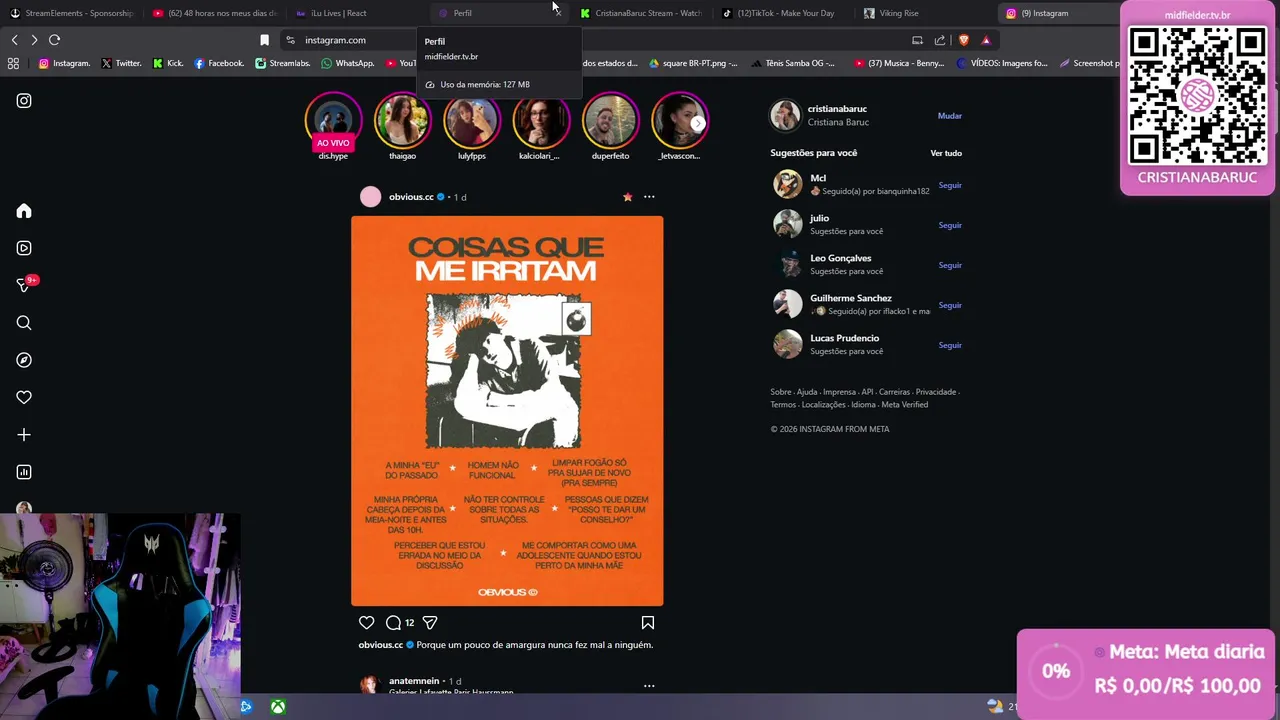The image size is (1280, 720).
Task: Click the weather icon in the taskbar
Action: point(995,706)
